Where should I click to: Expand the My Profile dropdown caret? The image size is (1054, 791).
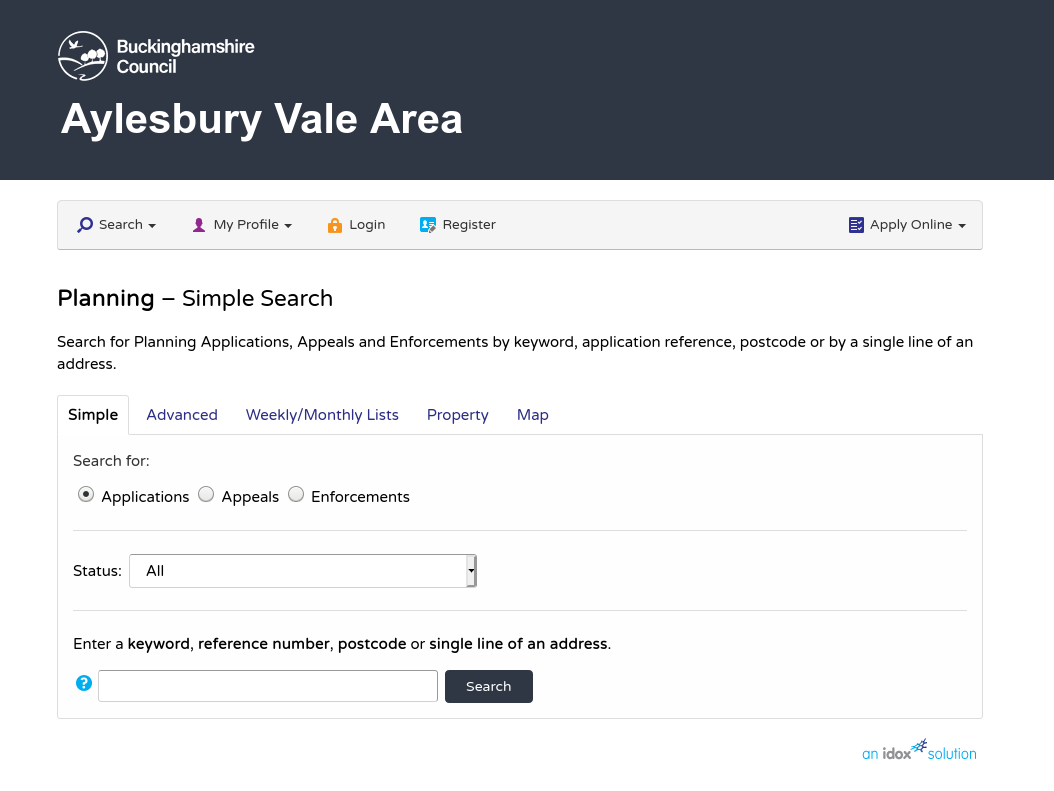(288, 226)
